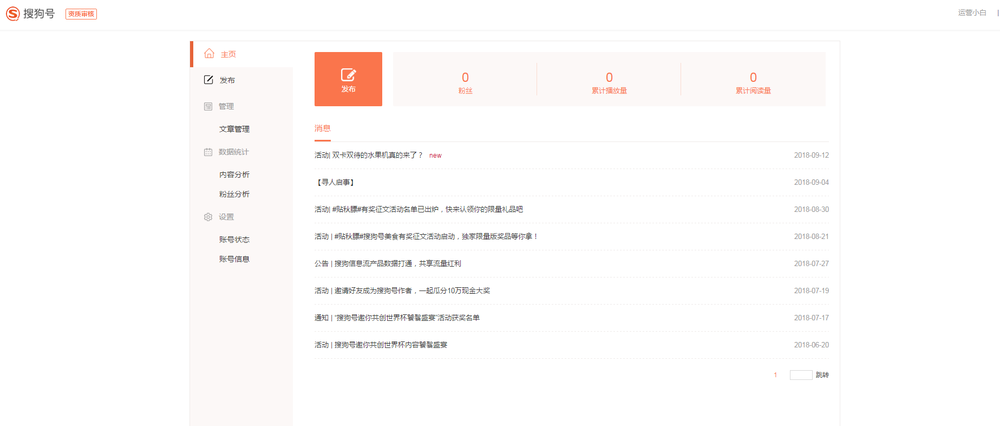
Task: Click the date 2018-06-20
Action: (x=811, y=345)
